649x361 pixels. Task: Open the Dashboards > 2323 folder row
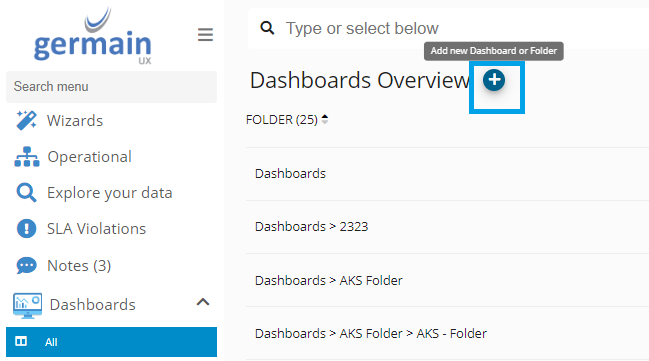(447, 227)
